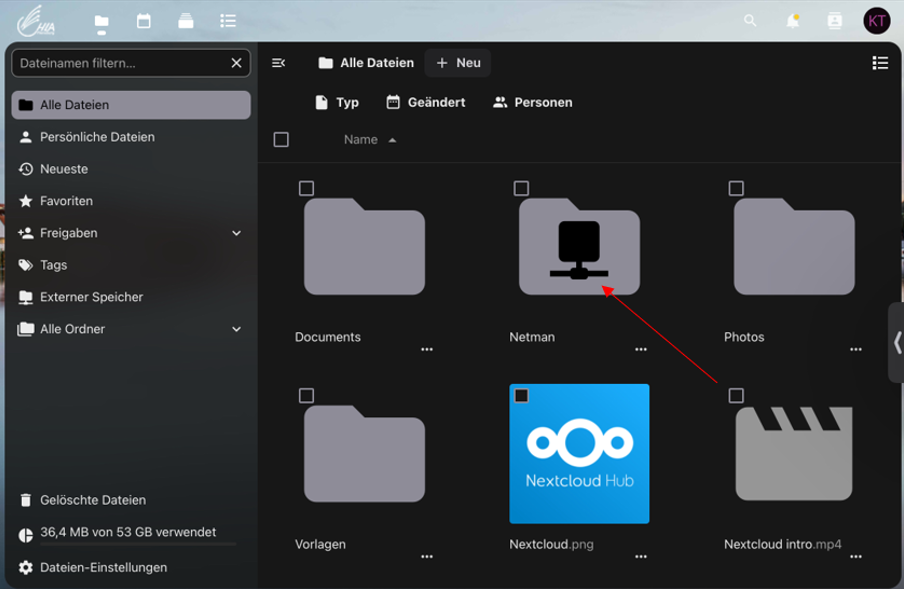Open the Nextcloud.png thumbnail
The width and height of the screenshot is (904, 589).
pos(579,454)
